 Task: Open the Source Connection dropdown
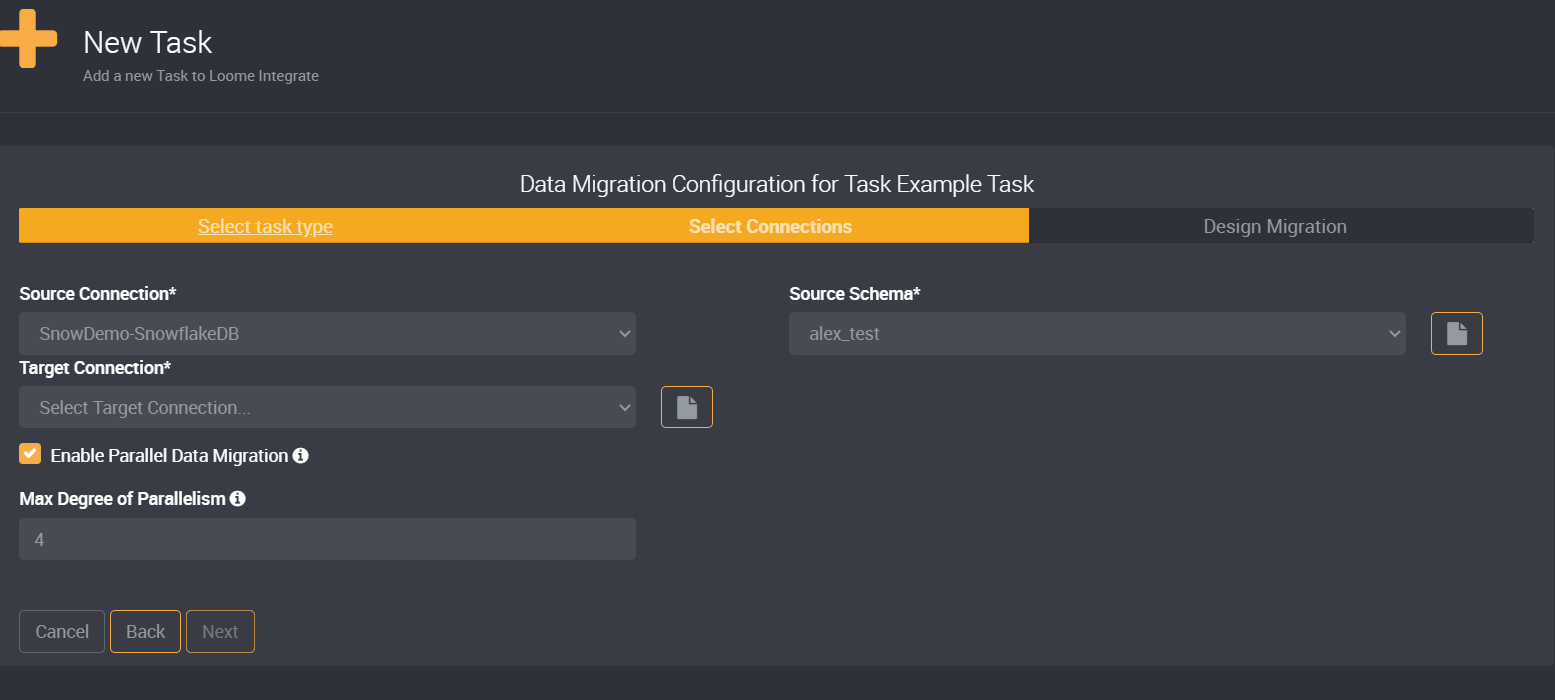[327, 334]
